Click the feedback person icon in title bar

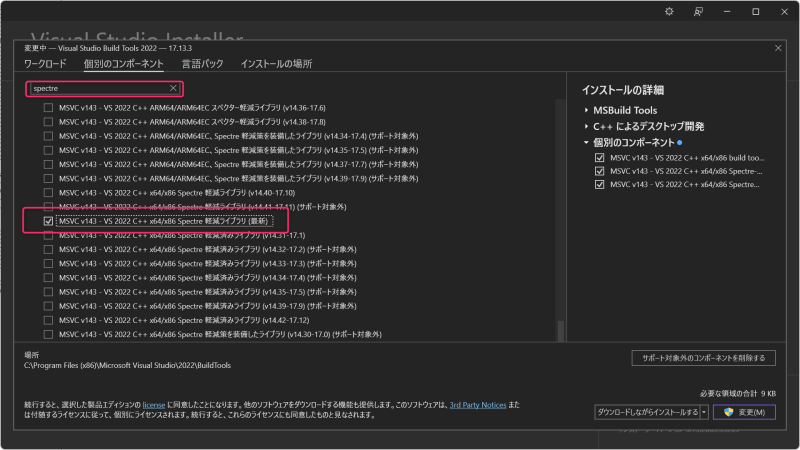[698, 12]
